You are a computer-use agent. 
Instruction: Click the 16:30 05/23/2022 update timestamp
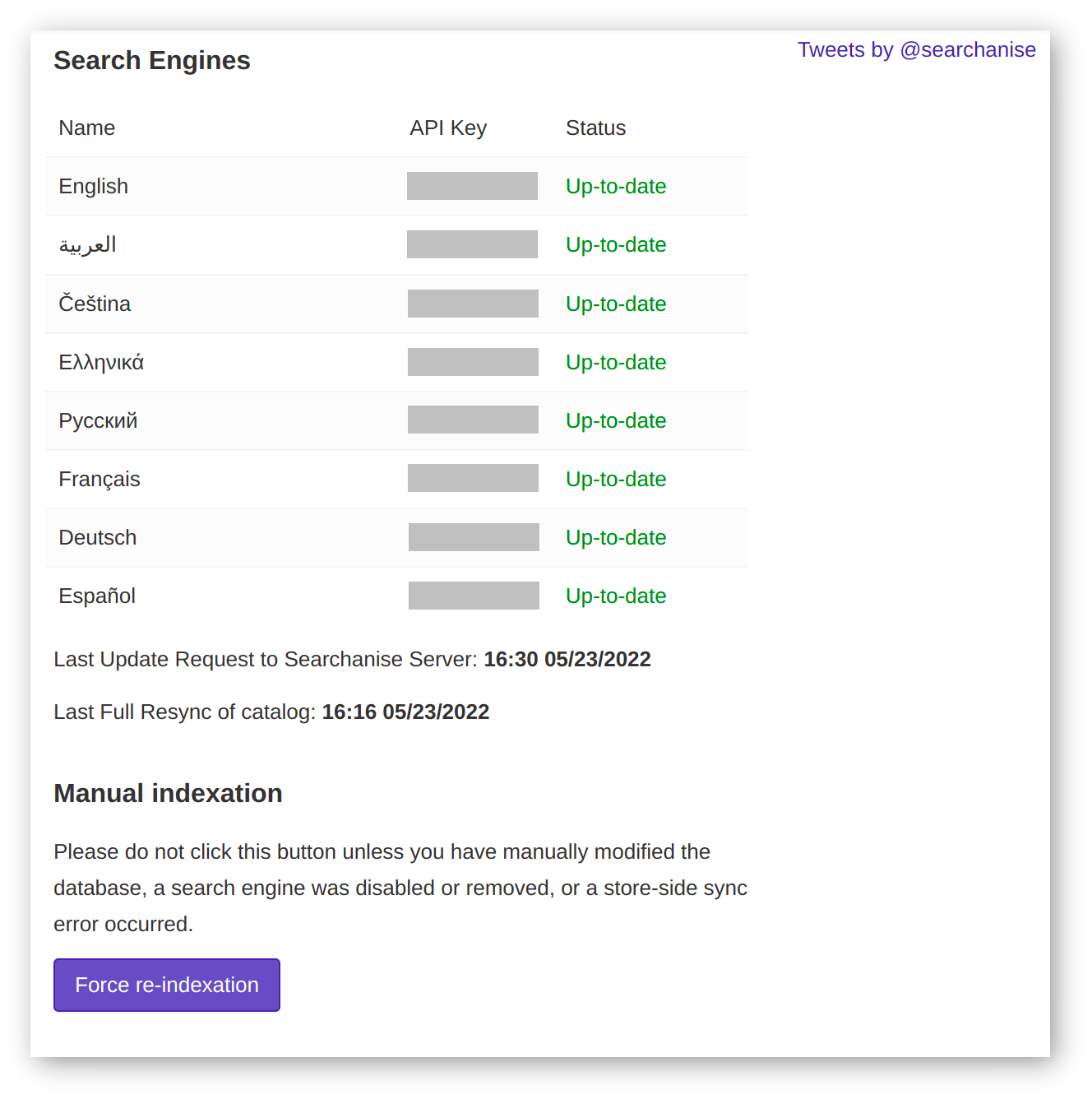[567, 660]
